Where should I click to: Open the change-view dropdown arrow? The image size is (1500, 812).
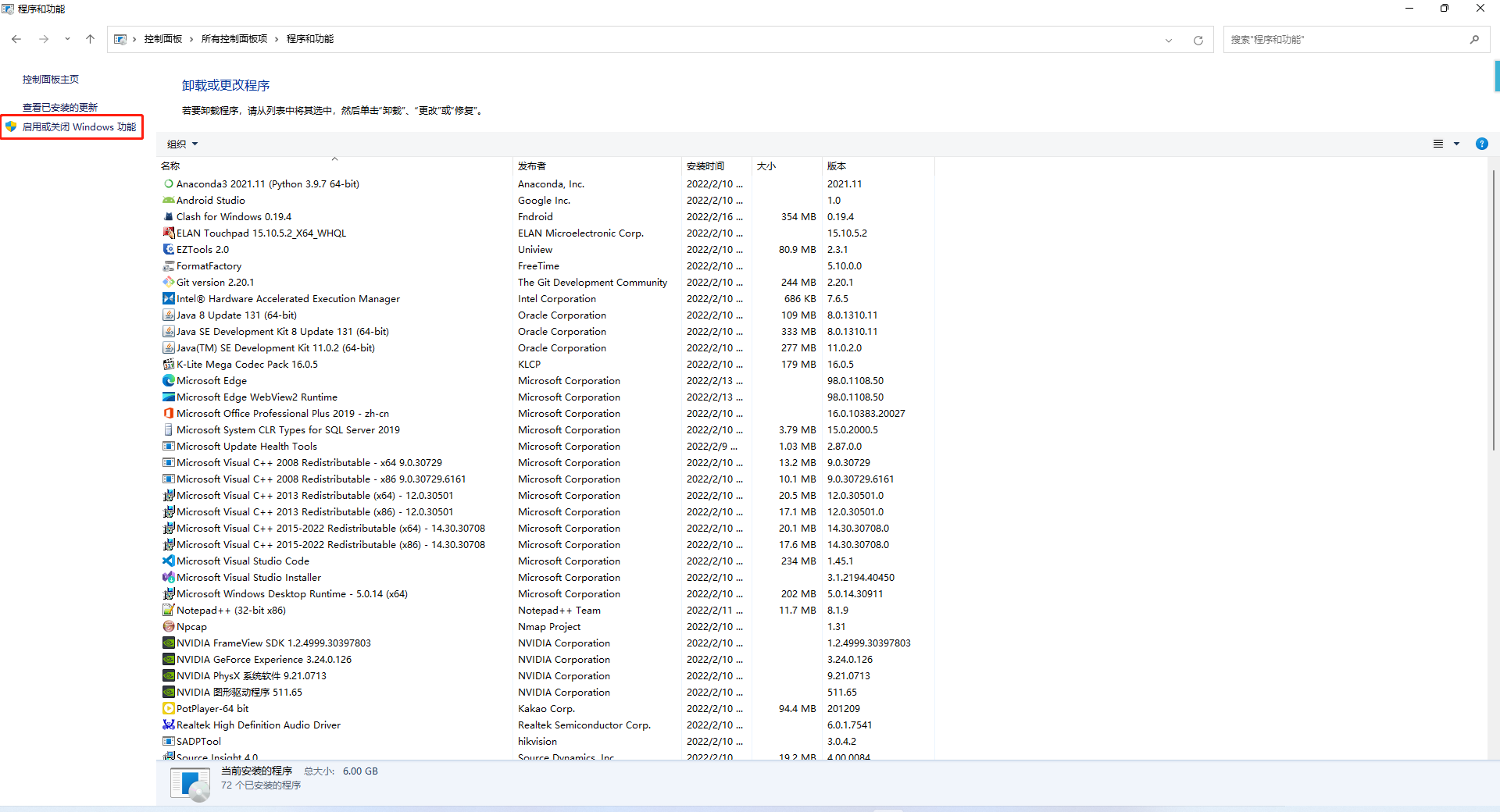pos(1458,144)
